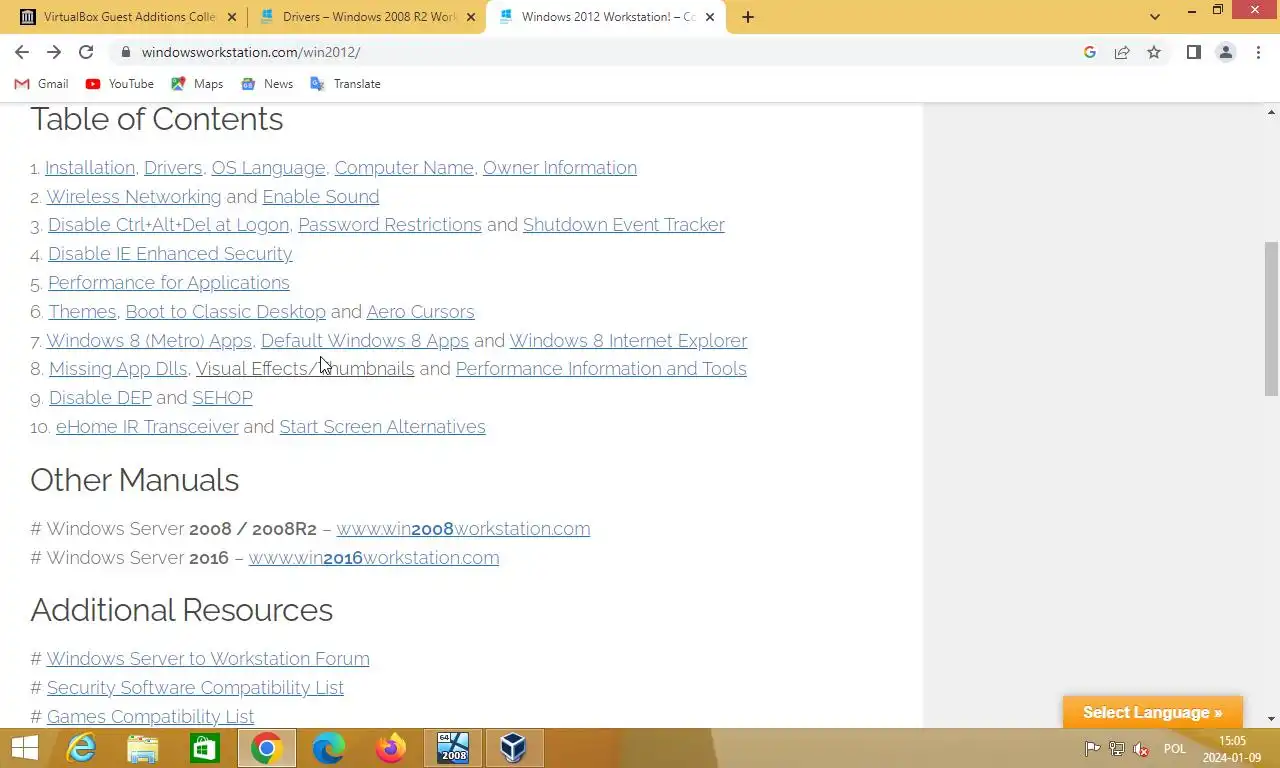Select the Windows 2012 Workstation tab
Screen dimensions: 1280x768
tap(605, 17)
